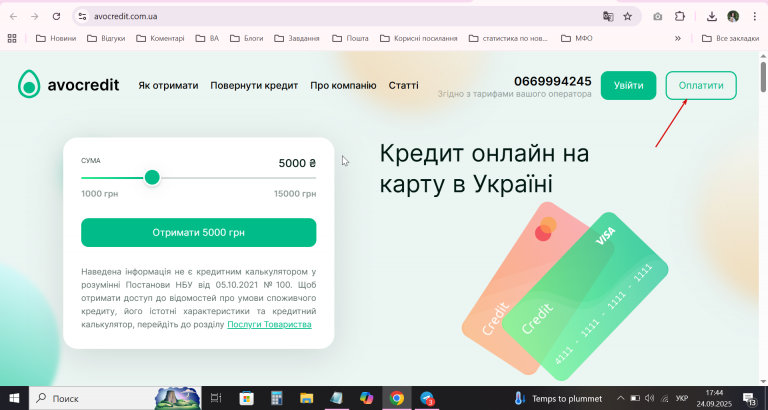Launch Microsoft Store from taskbar
Screen dimensions: 768x410
[x=246, y=398]
